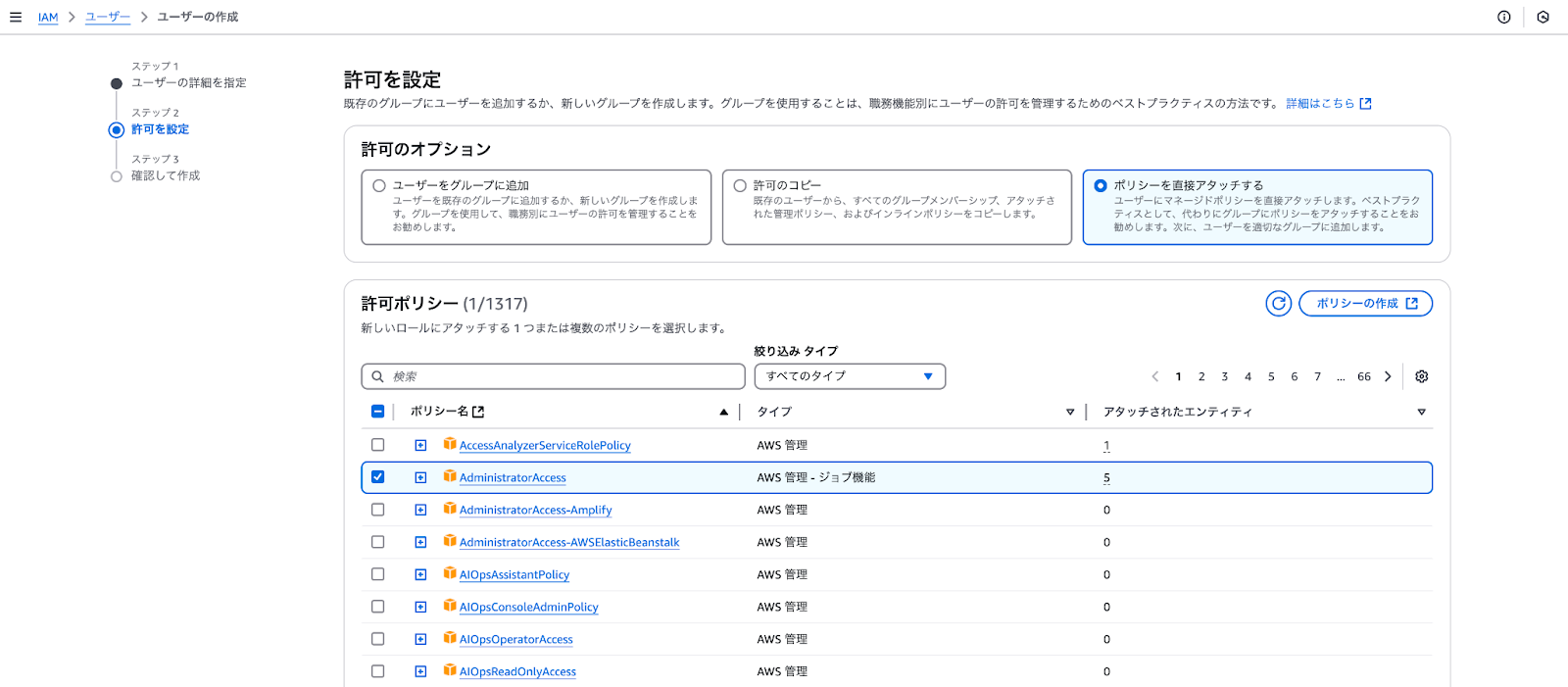Screen dimensions: 1568x687
Task: Open AIOpsReadOnlyAccess policy link
Action: point(517,672)
